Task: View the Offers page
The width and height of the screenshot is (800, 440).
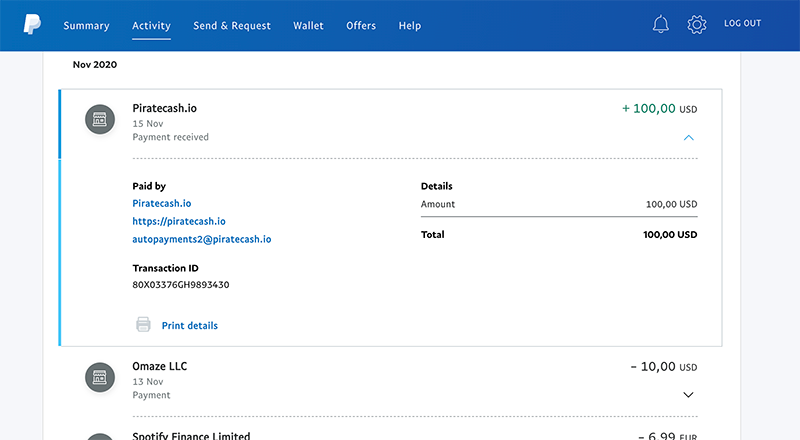Action: pyautogui.click(x=361, y=26)
